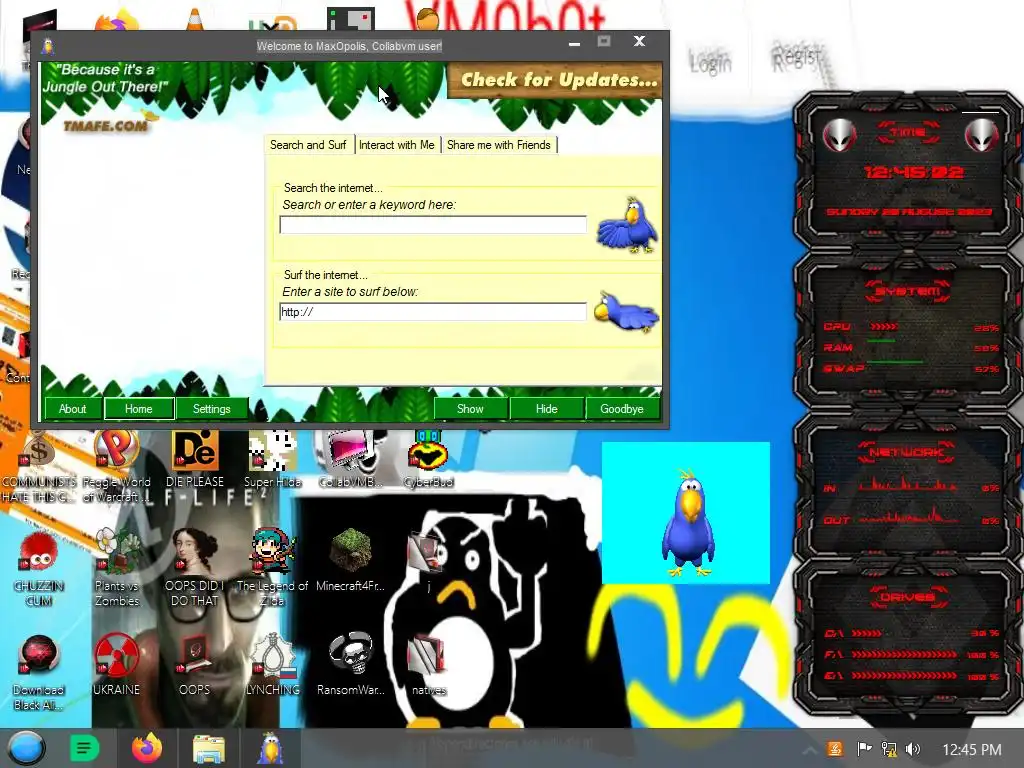Click the volume speaker tray icon
This screenshot has width=1024, height=768.
pyautogui.click(x=913, y=749)
